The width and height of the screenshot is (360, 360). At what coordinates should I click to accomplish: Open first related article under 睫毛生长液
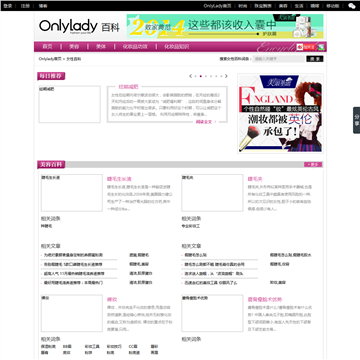point(73,255)
